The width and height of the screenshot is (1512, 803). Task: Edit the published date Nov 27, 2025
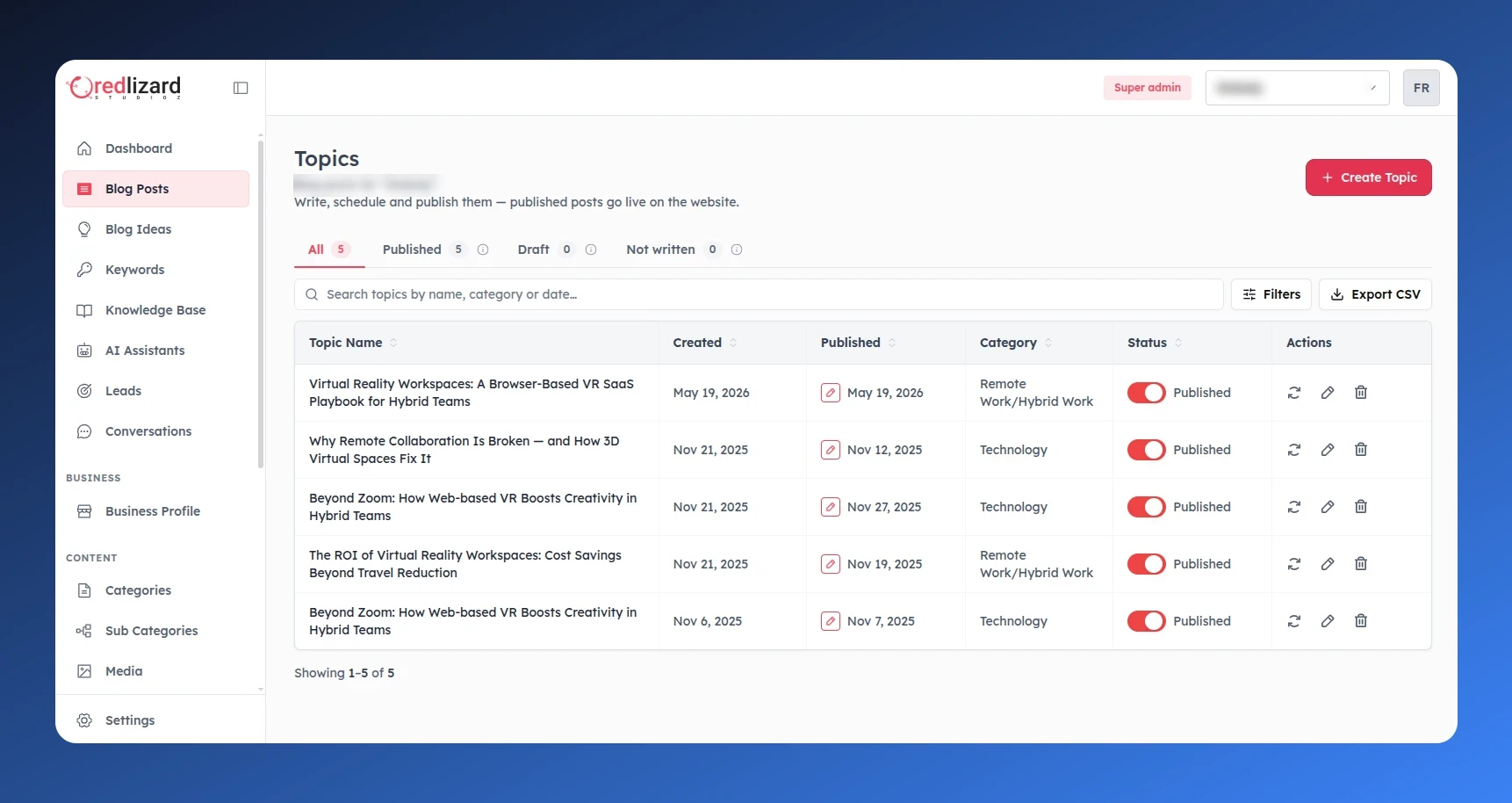click(831, 507)
